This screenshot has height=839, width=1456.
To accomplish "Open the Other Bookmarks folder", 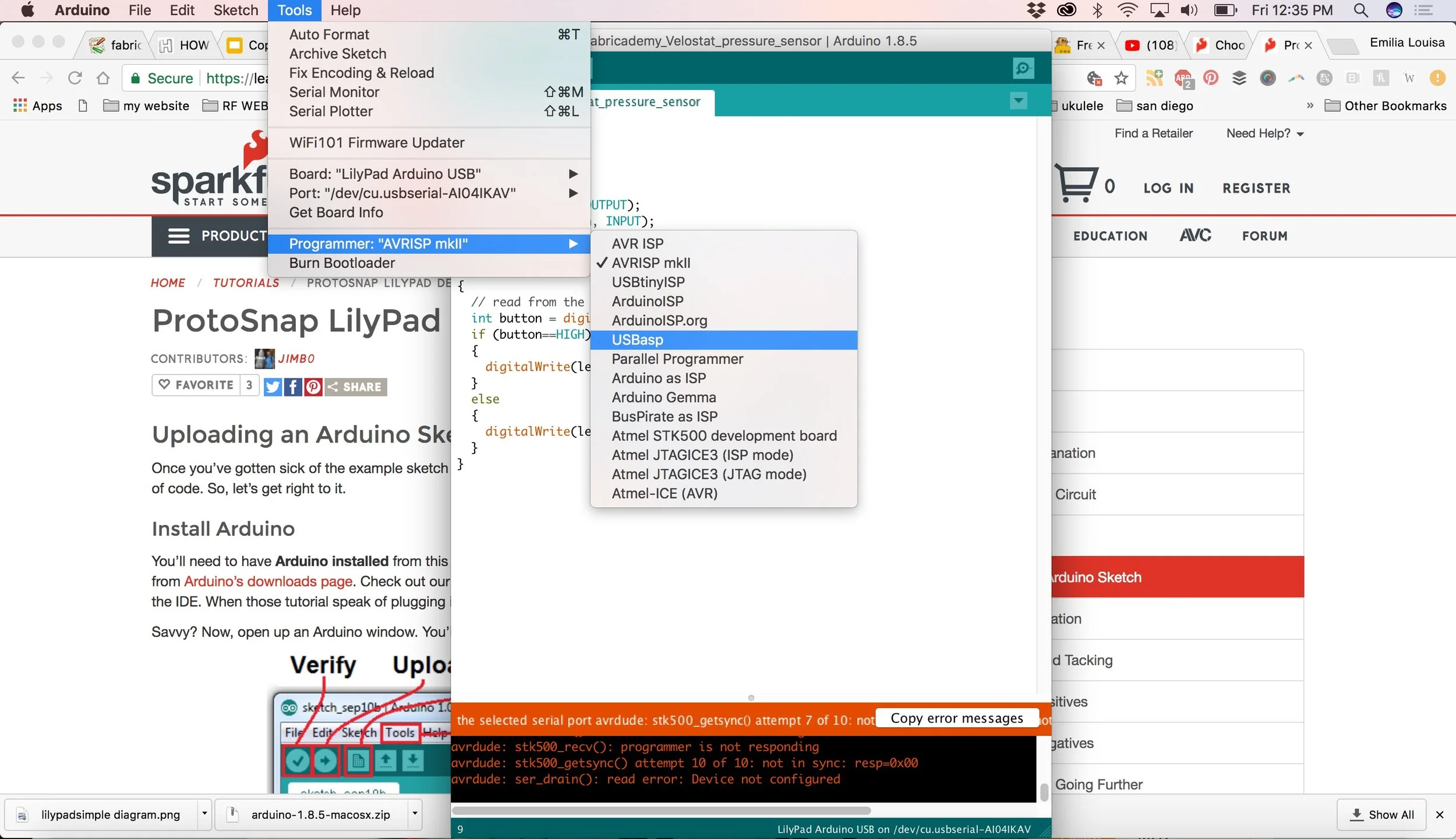I will pyautogui.click(x=1386, y=105).
